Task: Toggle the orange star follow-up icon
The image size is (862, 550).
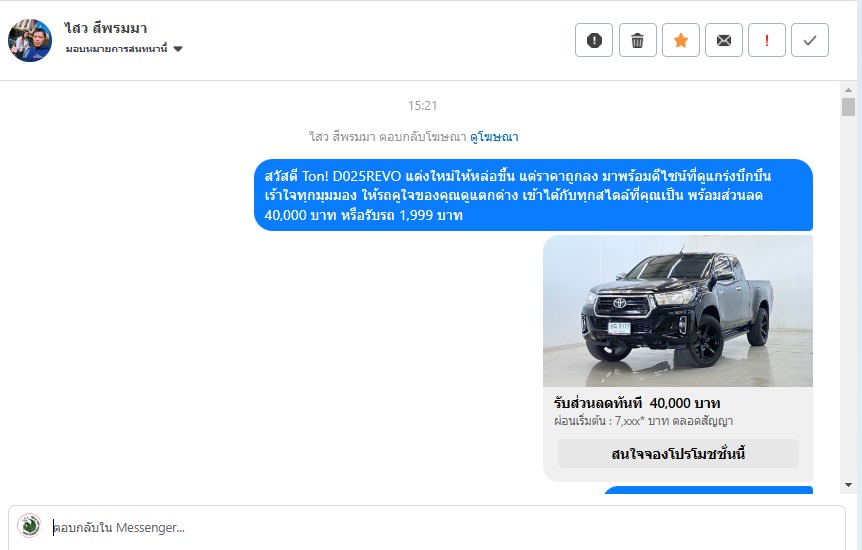Action: click(x=681, y=40)
